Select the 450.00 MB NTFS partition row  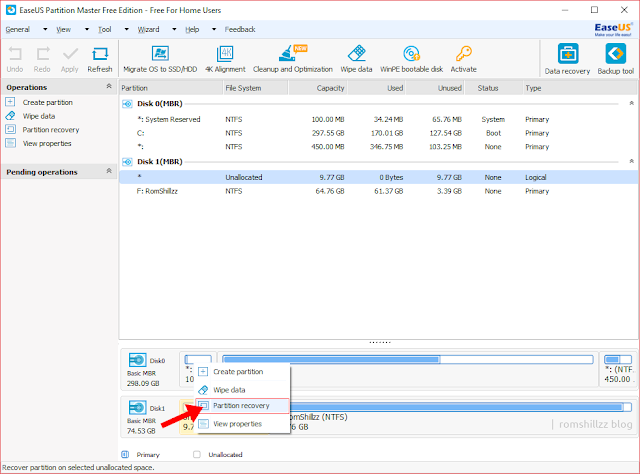(378, 147)
